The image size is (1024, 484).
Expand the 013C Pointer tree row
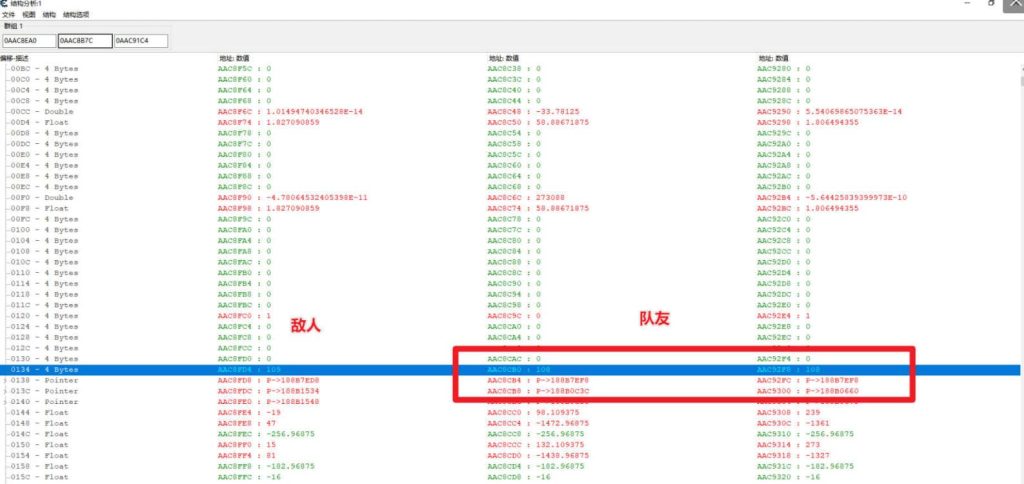(5, 392)
